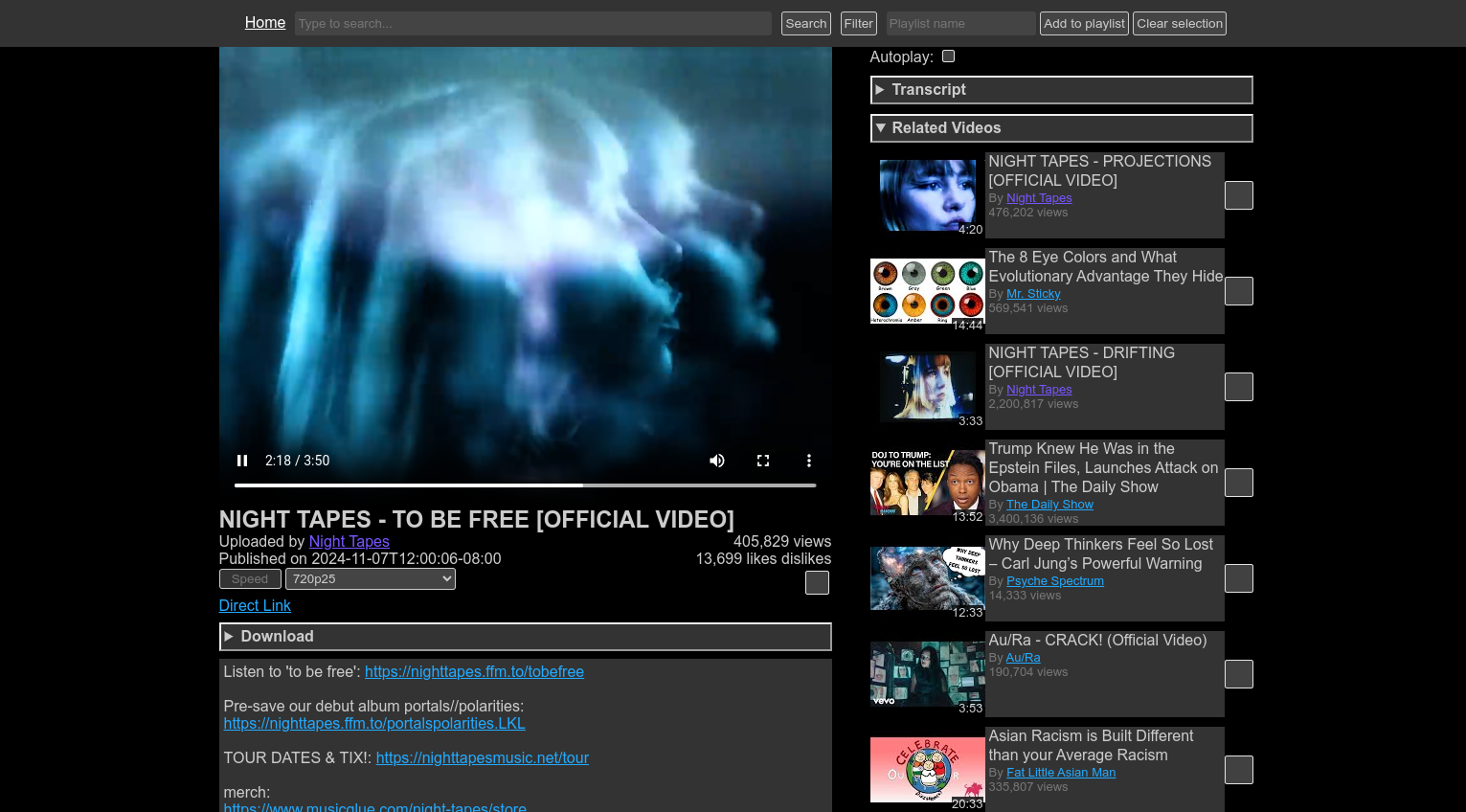
Task: Open the Daily Show Trump thumbnail
Action: click(927, 483)
